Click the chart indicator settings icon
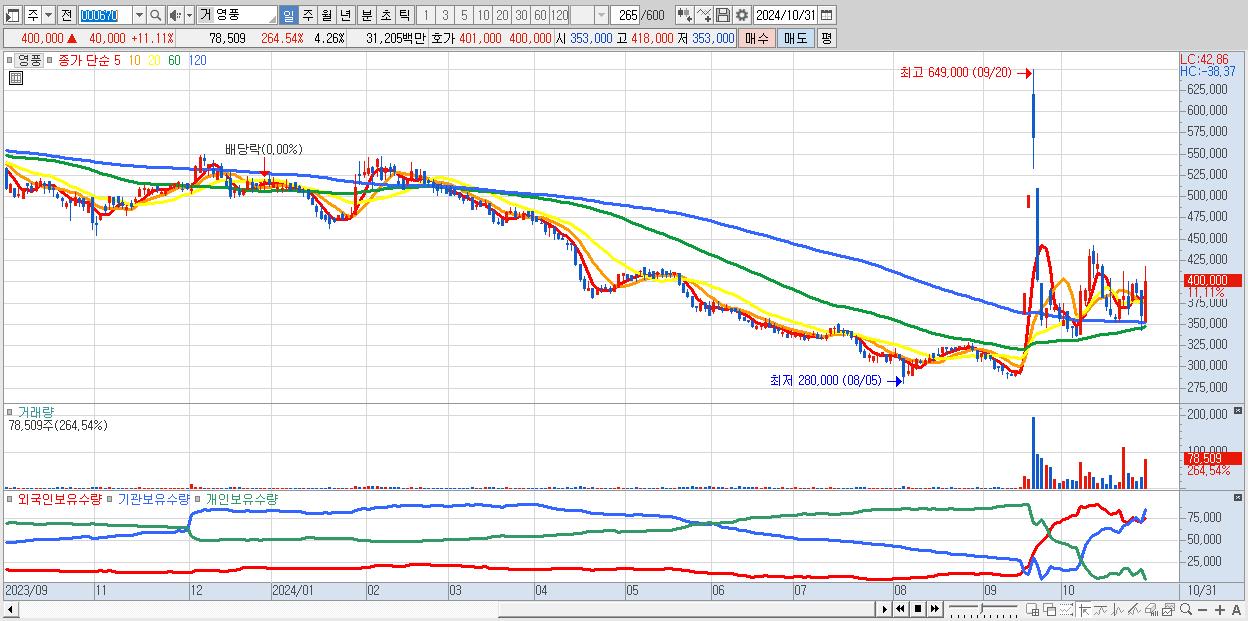1248x621 pixels. (x=684, y=15)
